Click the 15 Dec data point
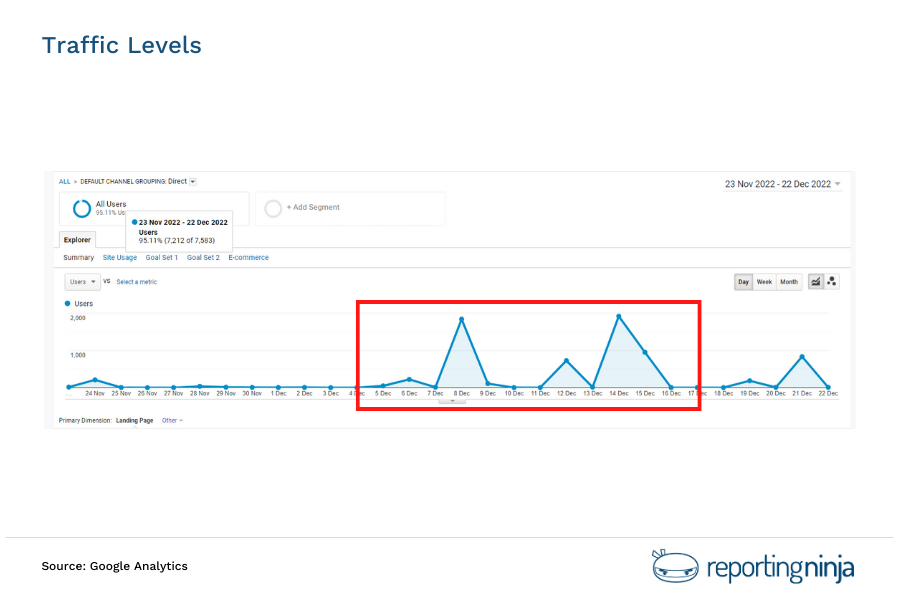 pyautogui.click(x=645, y=353)
